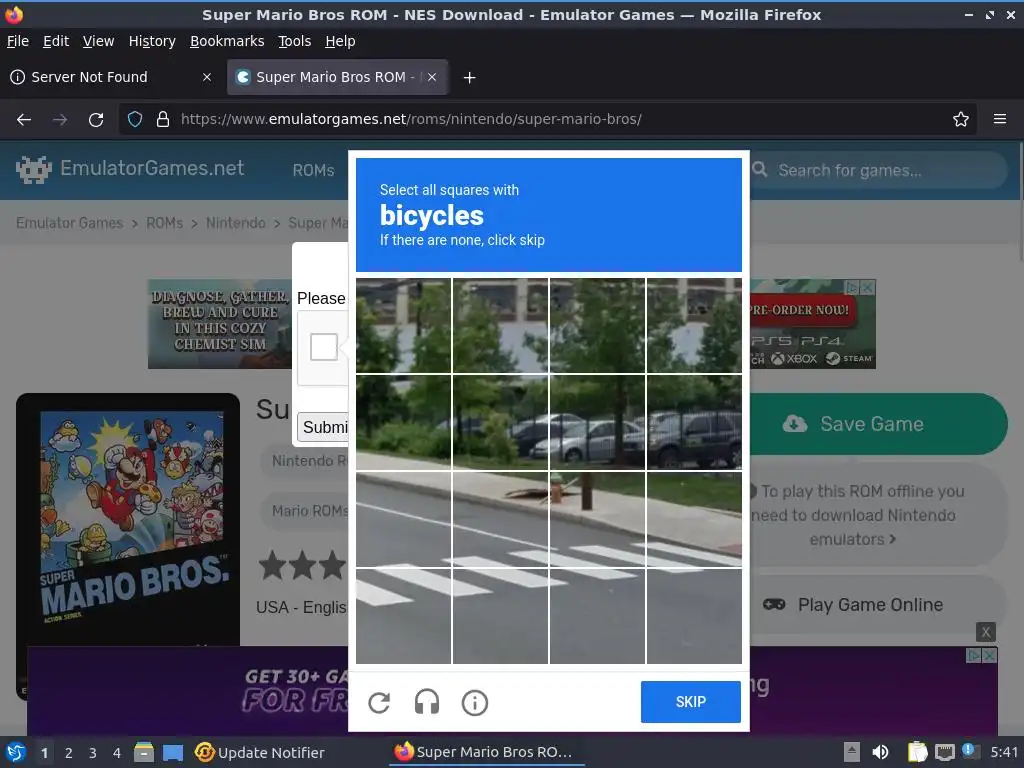Open the tracking protection shield icon

click(135, 120)
